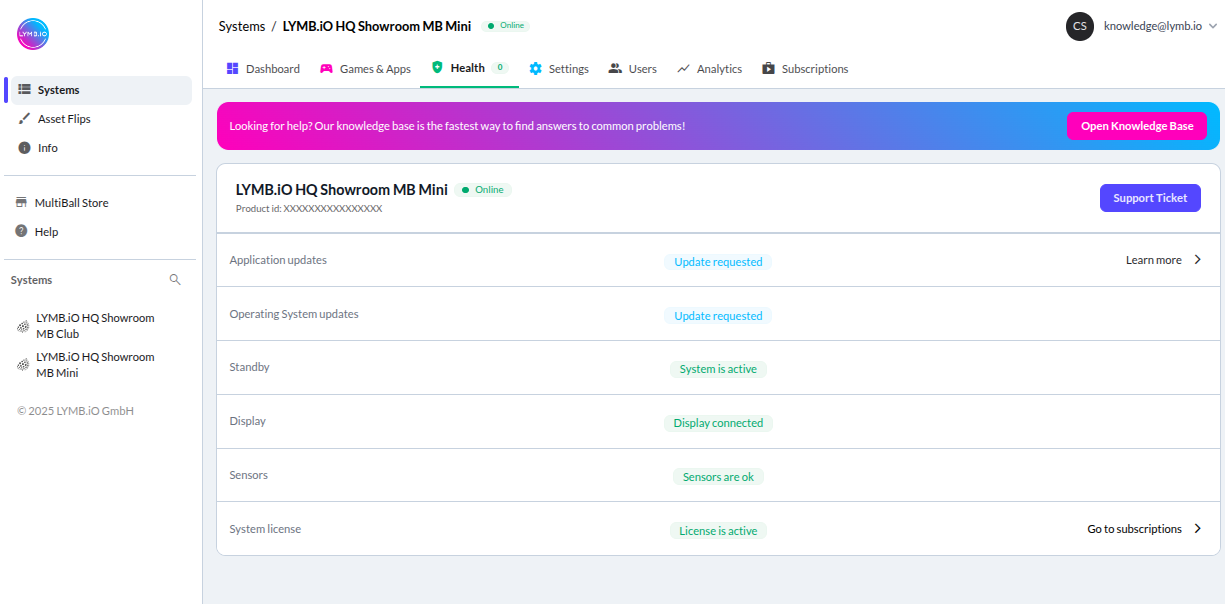Open the search icon in Systems panel
This screenshot has width=1225, height=604.
175,280
